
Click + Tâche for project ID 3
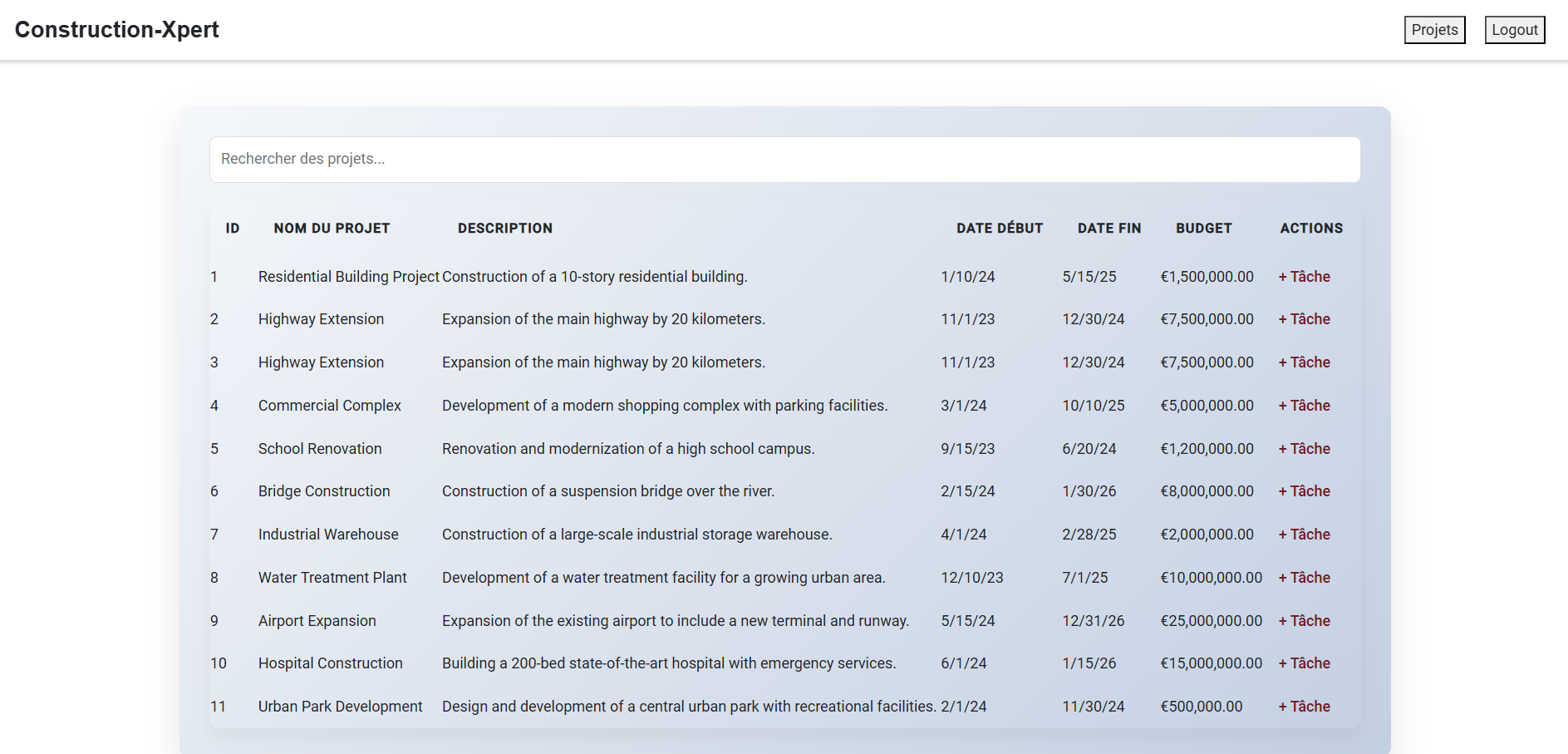(1304, 362)
